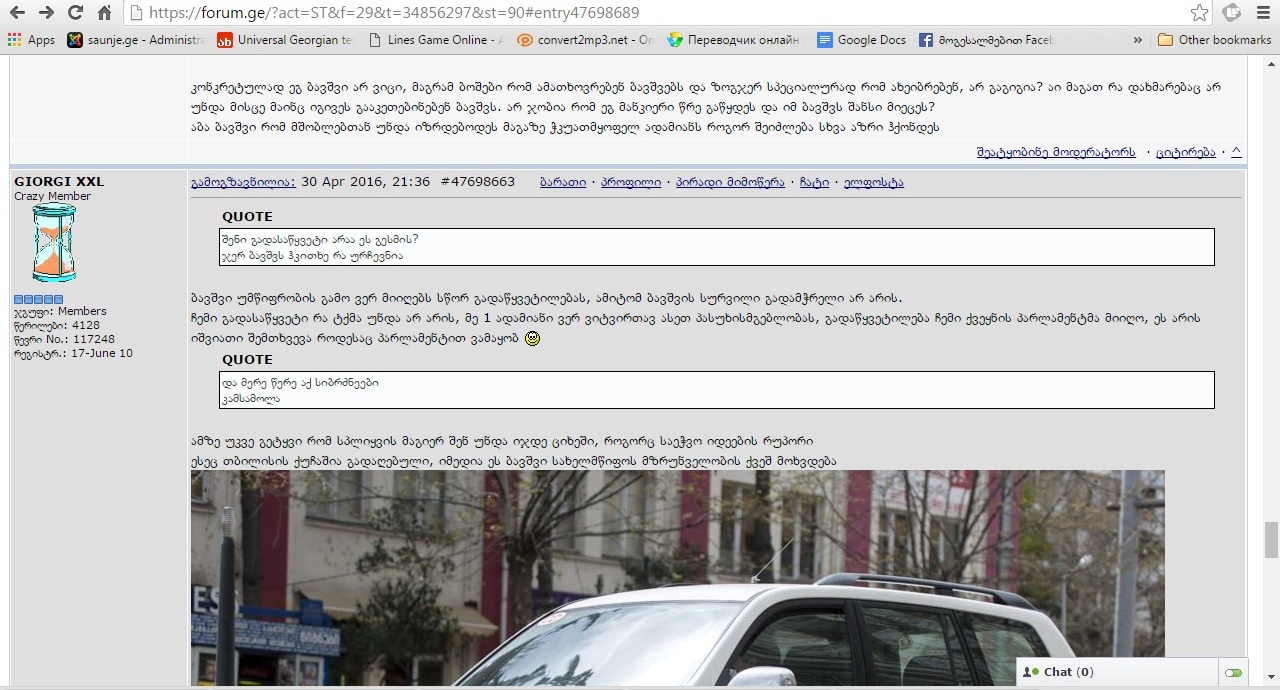Show hidden bookmarks with the chevron
This screenshot has height=690, width=1280.
tap(1138, 40)
